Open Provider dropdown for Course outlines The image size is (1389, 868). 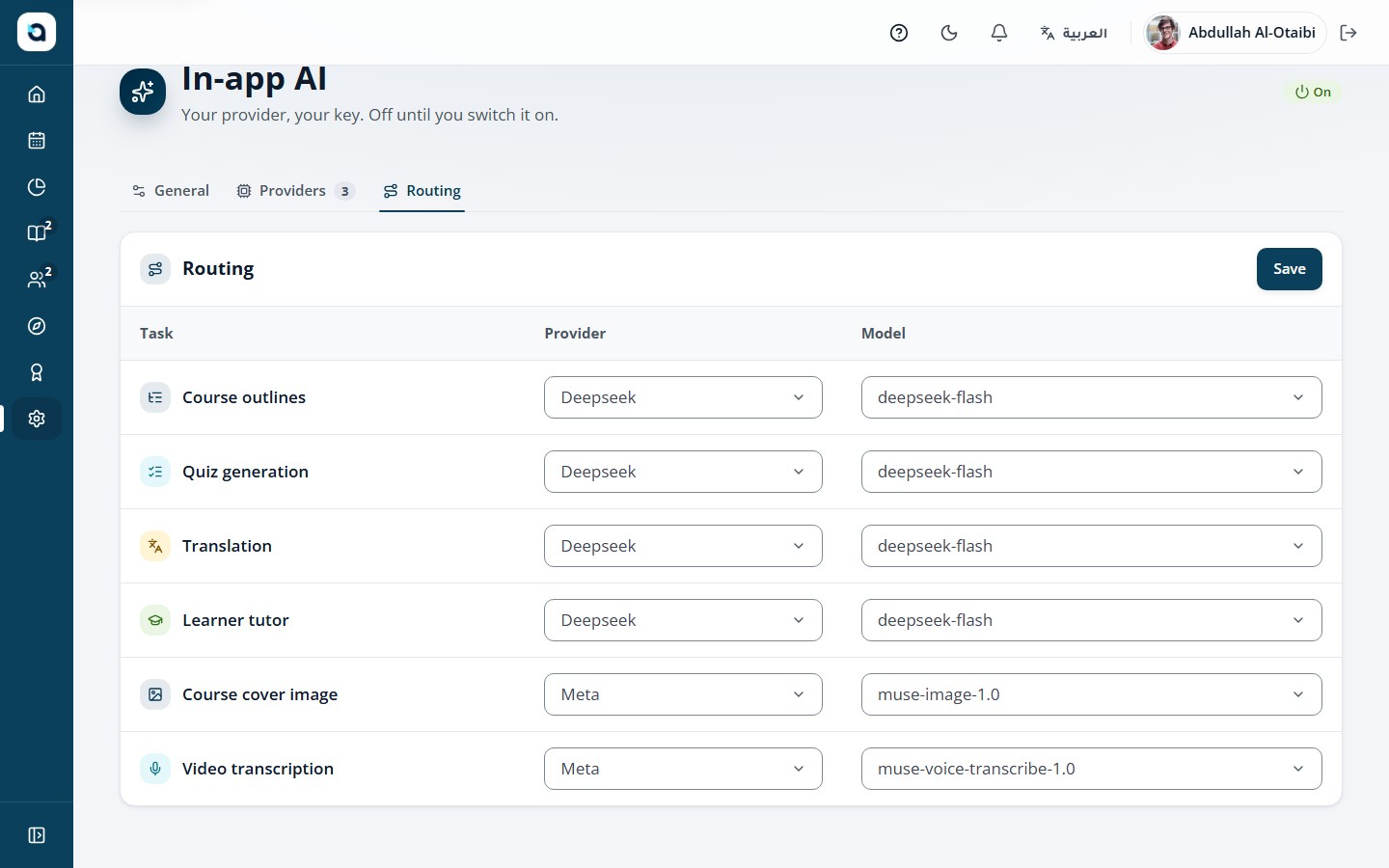click(683, 397)
